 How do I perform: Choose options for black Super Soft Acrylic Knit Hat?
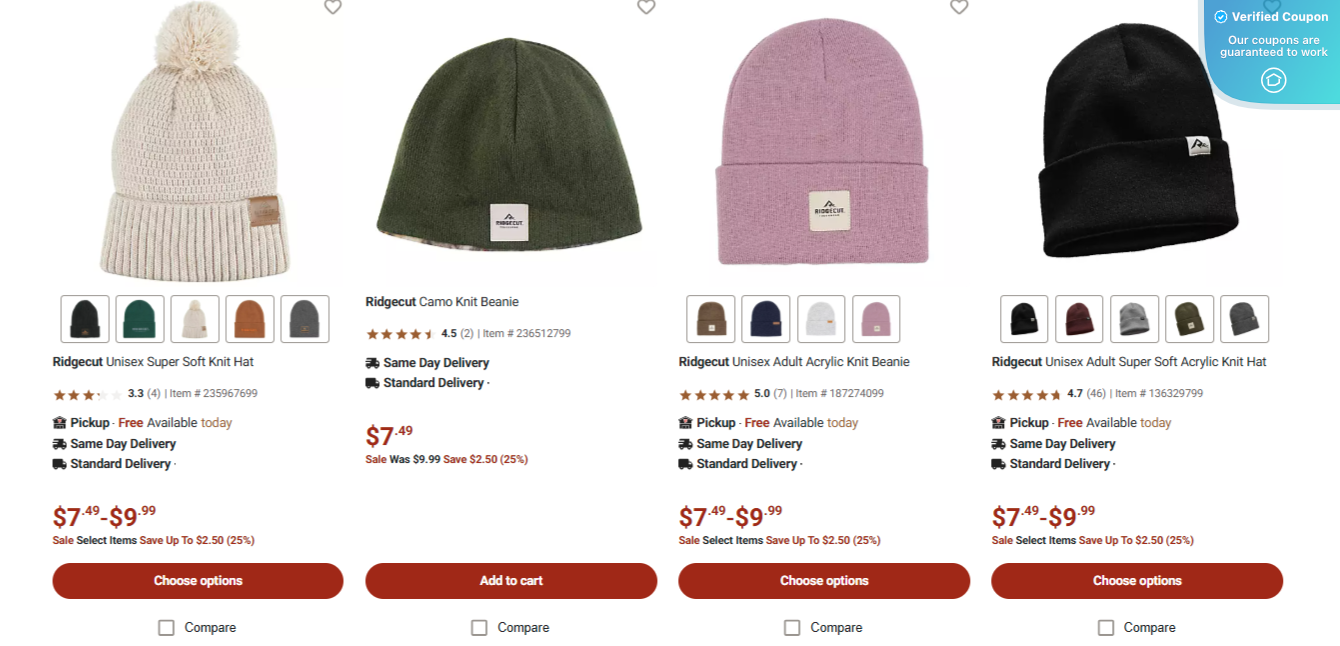tap(1137, 581)
